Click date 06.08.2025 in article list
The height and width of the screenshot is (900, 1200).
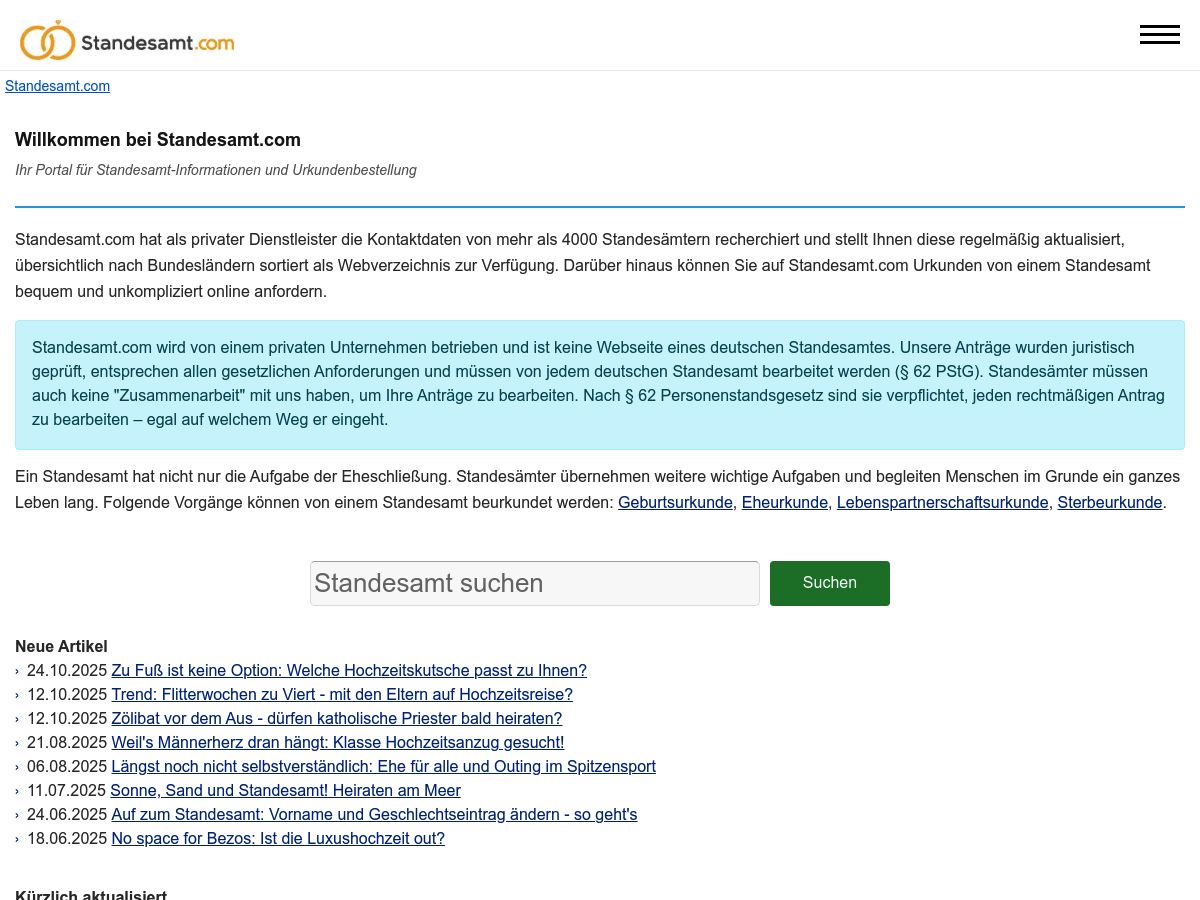tap(67, 766)
